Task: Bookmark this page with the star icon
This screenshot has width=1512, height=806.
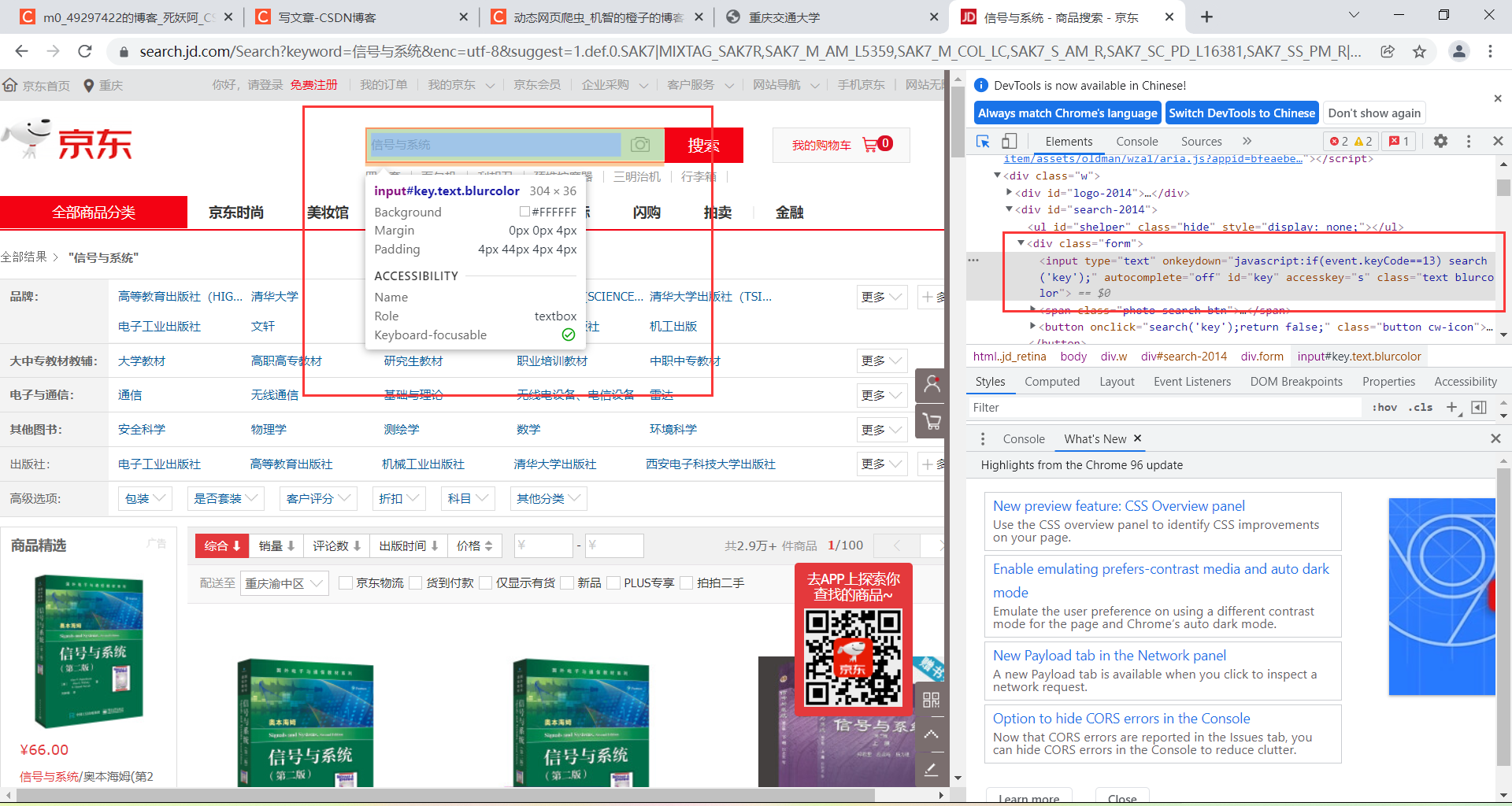Action: coord(1419,51)
